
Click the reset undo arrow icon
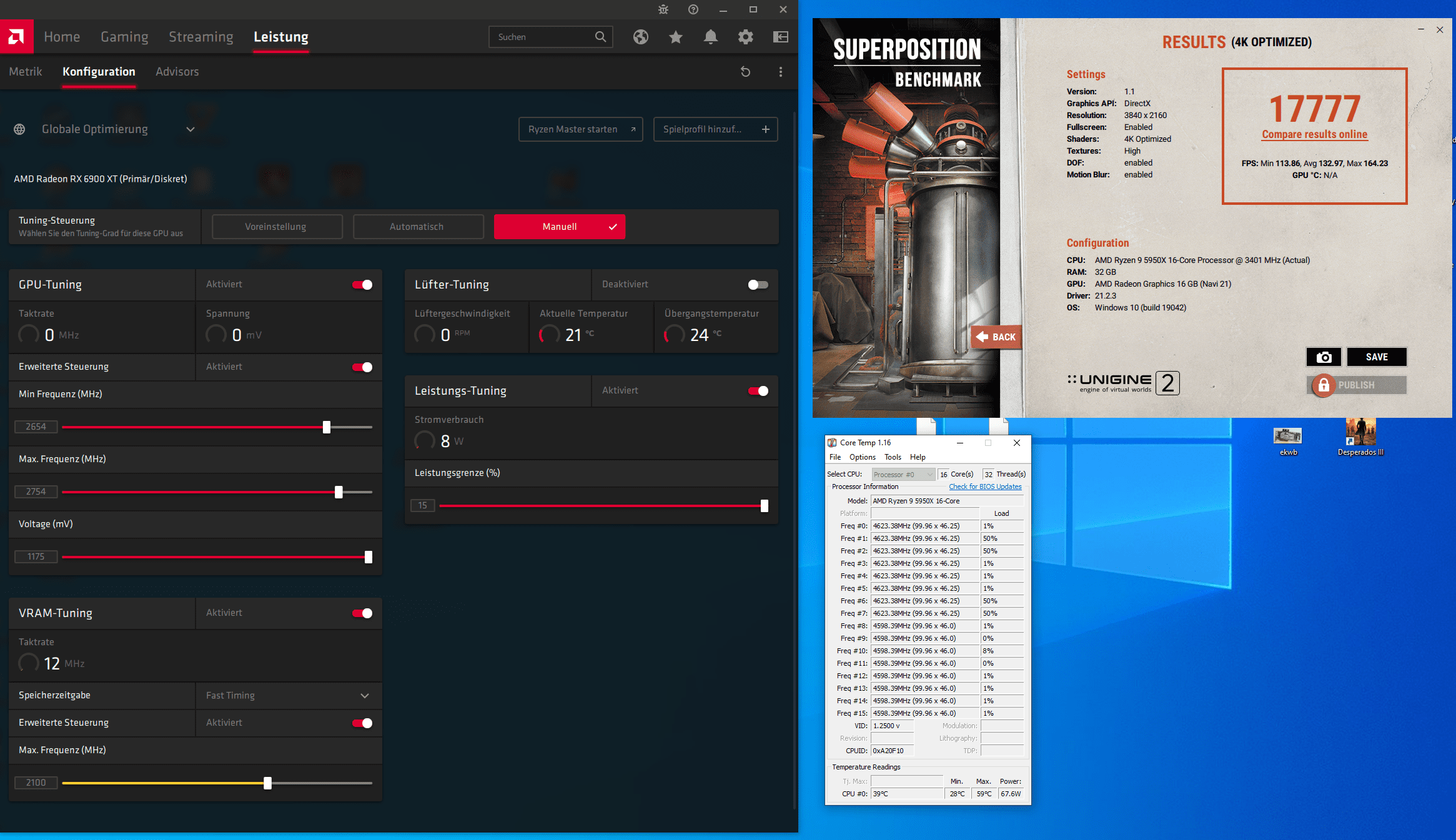point(745,72)
